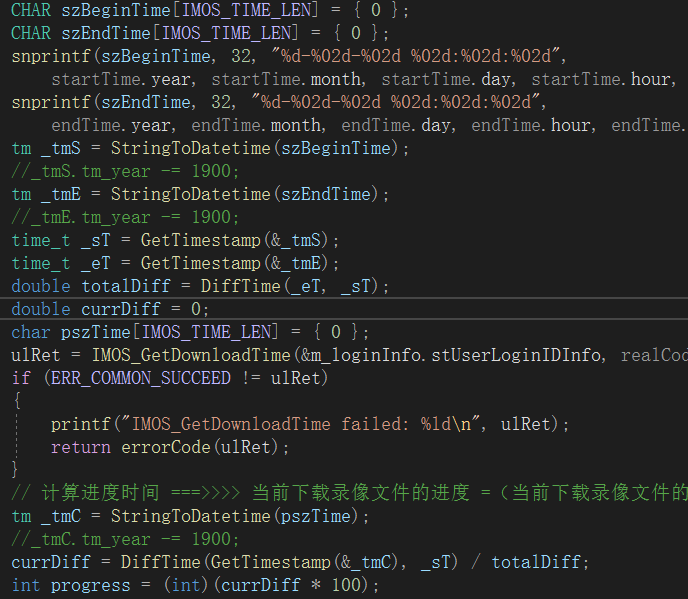Click startTime.day argument
Image resolution: width=688 pixels, height=599 pixels.
point(448,79)
